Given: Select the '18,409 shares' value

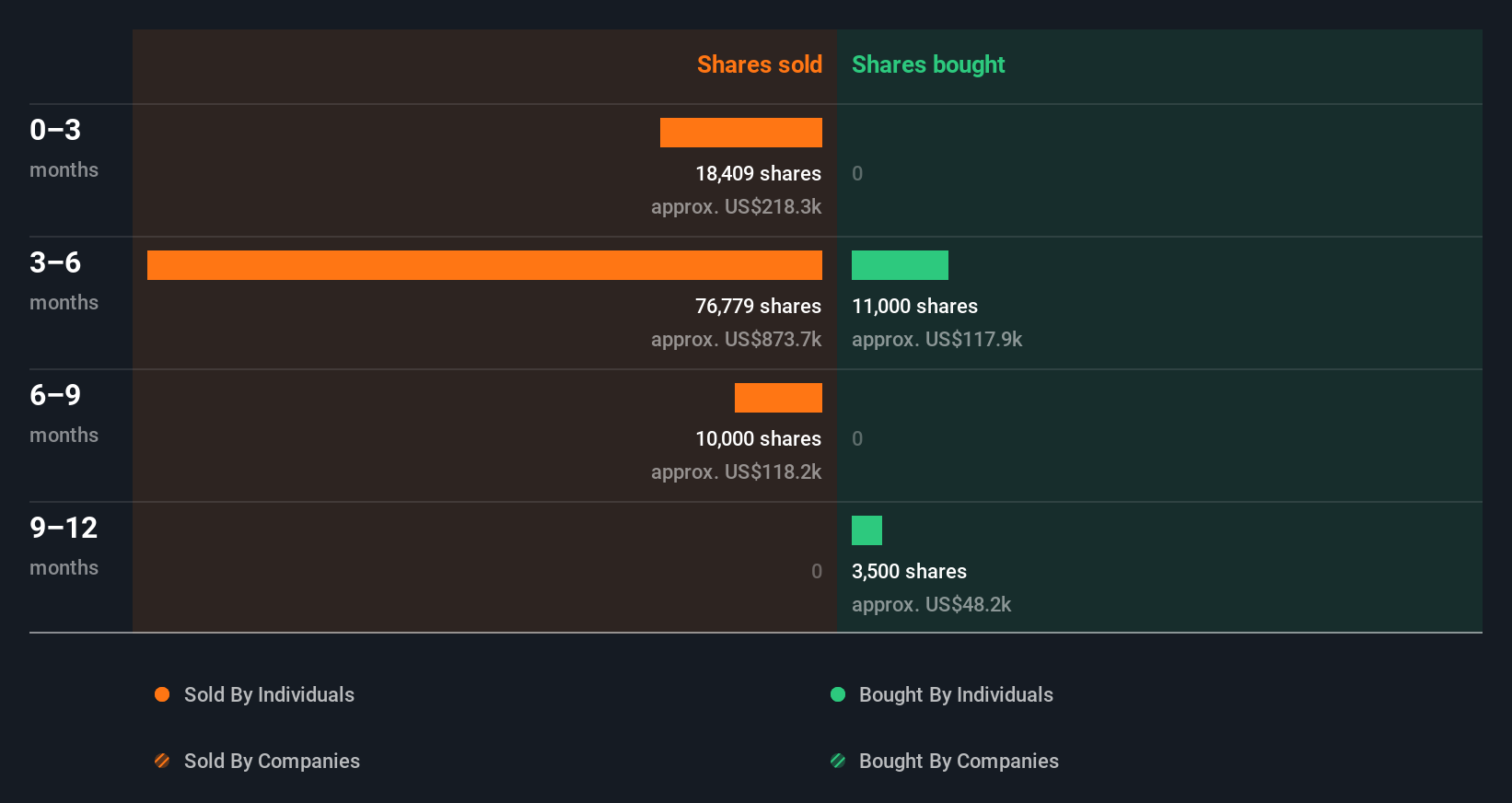Looking at the screenshot, I should (x=758, y=174).
